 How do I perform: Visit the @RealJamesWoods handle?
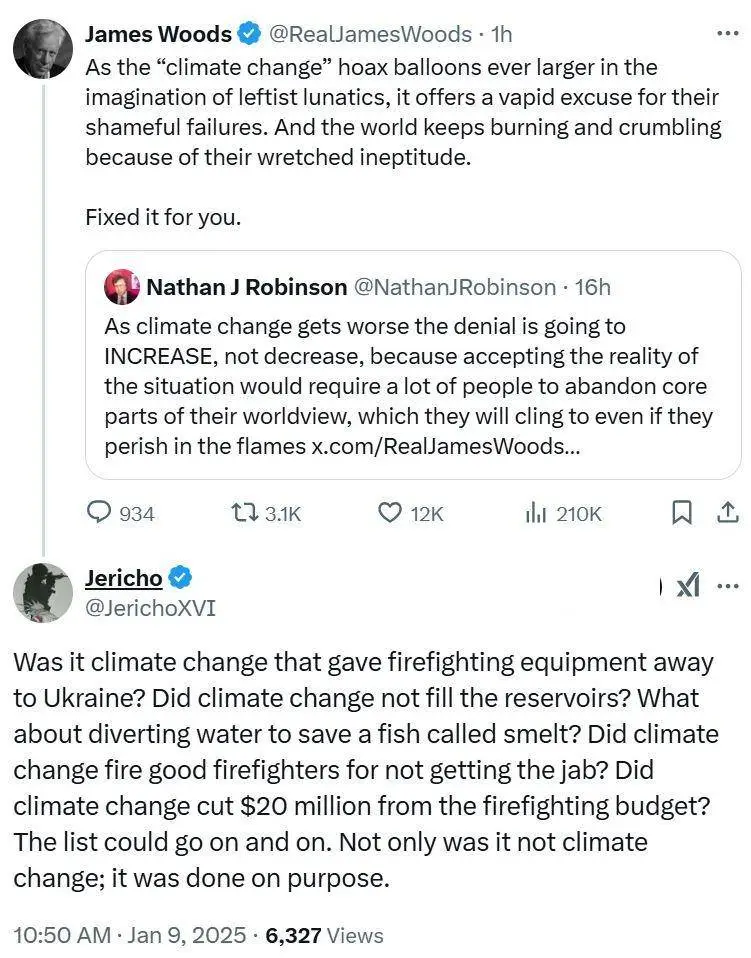[x=369, y=34]
